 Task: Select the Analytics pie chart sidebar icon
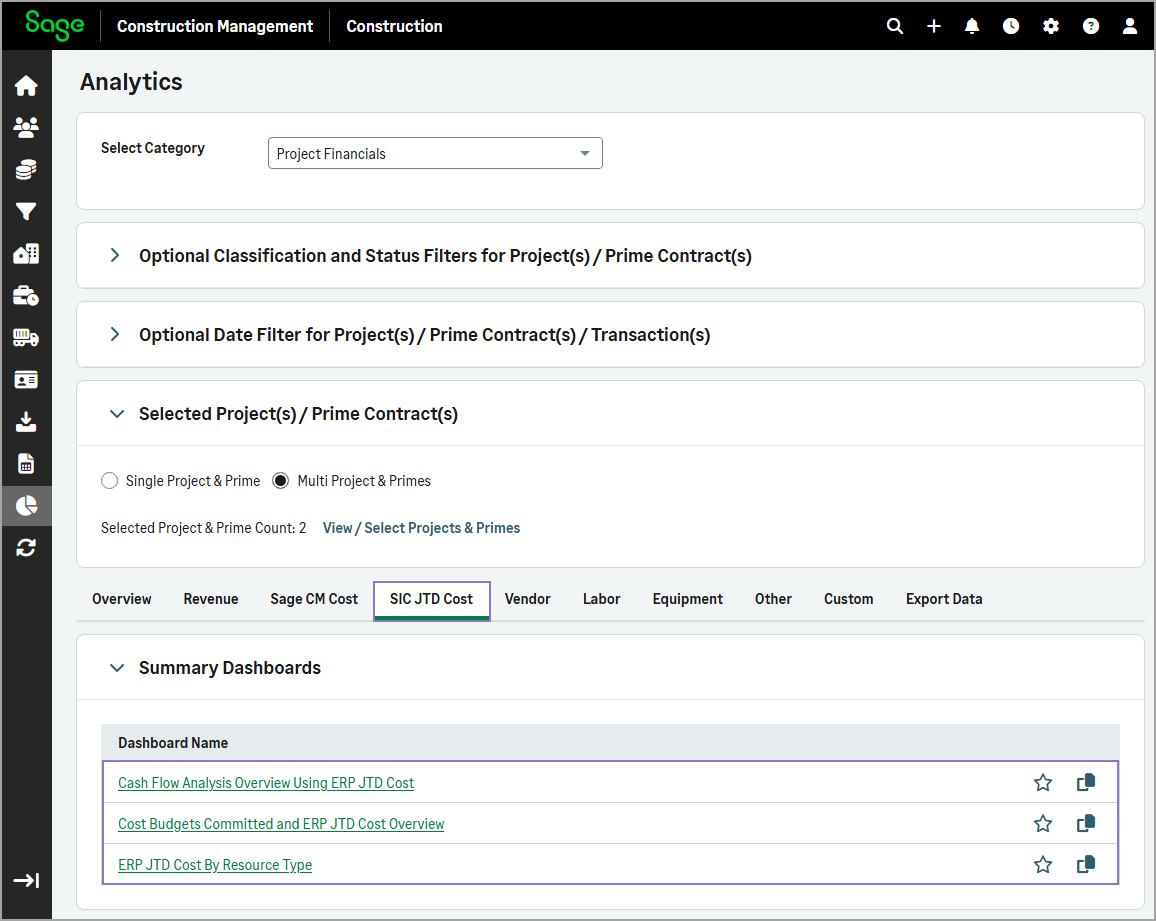[x=26, y=506]
